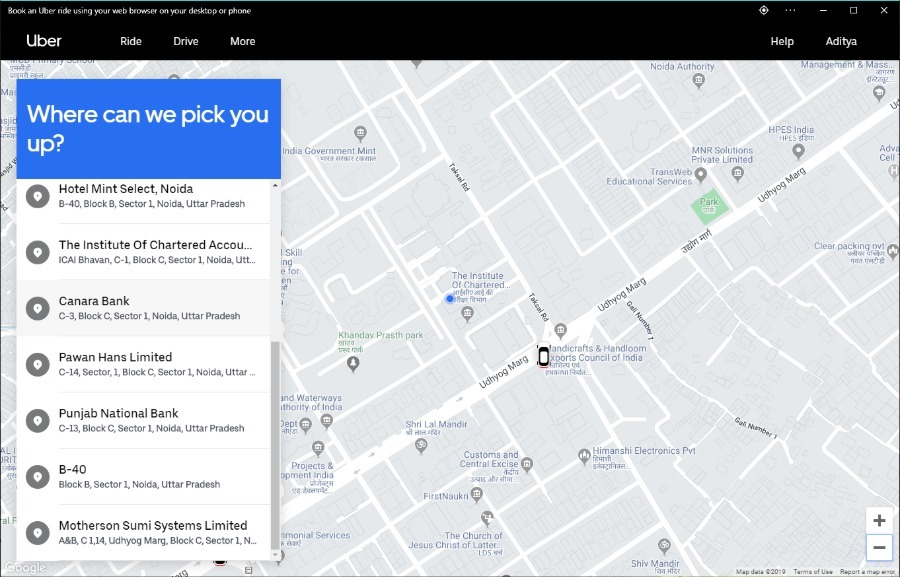900x577 pixels.
Task: Open the Drive menu
Action: point(186,41)
